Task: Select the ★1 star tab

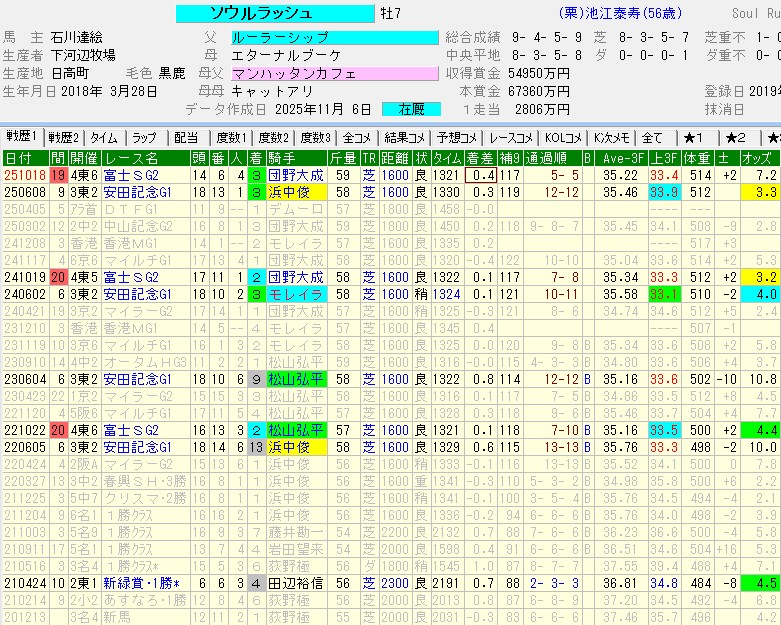Action: [x=693, y=138]
